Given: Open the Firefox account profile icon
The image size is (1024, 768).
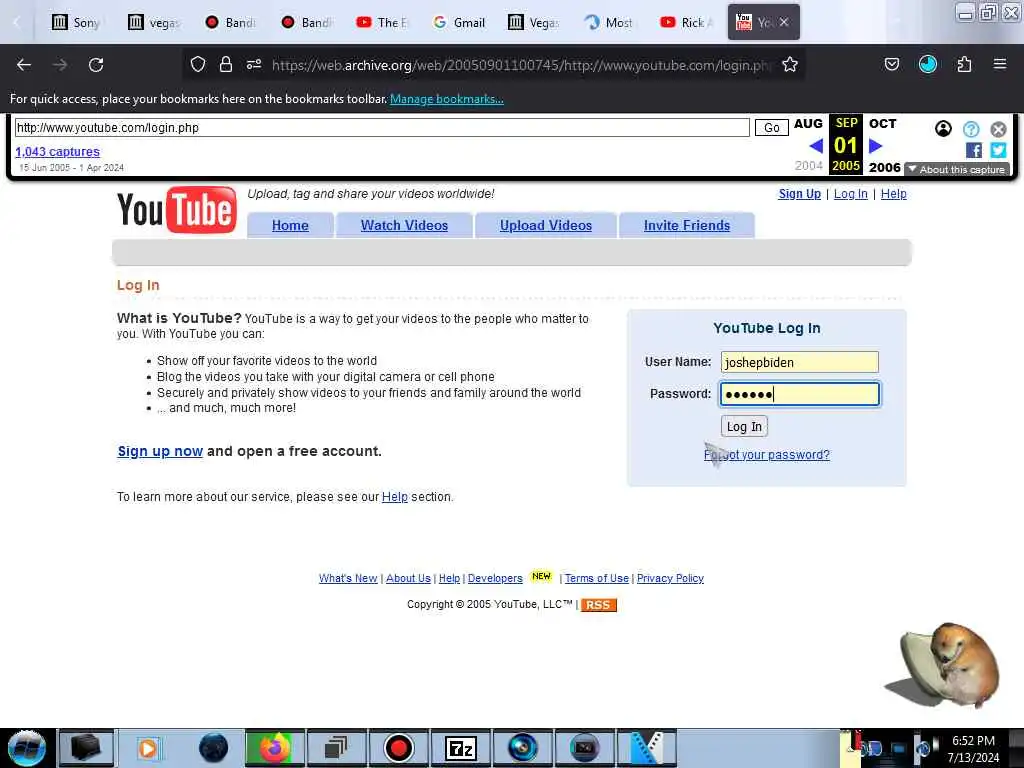Looking at the screenshot, I should pyautogui.click(x=928, y=64).
